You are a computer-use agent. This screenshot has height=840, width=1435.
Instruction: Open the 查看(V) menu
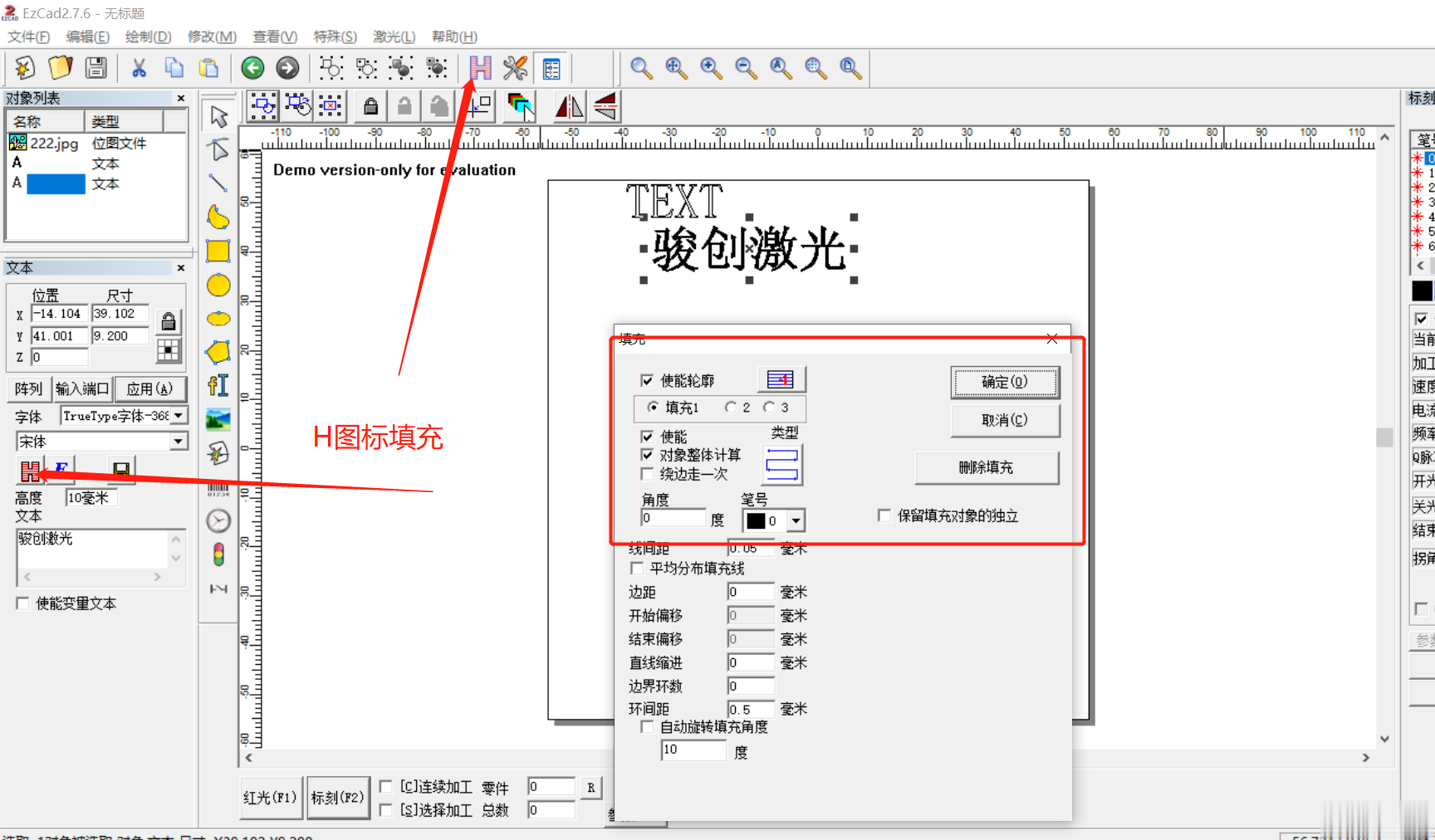point(275,37)
